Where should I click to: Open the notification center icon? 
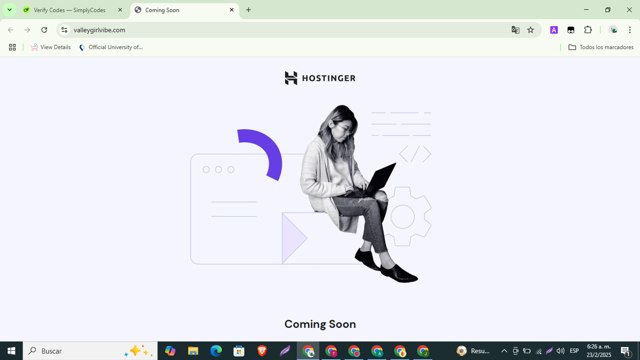[x=625, y=351]
